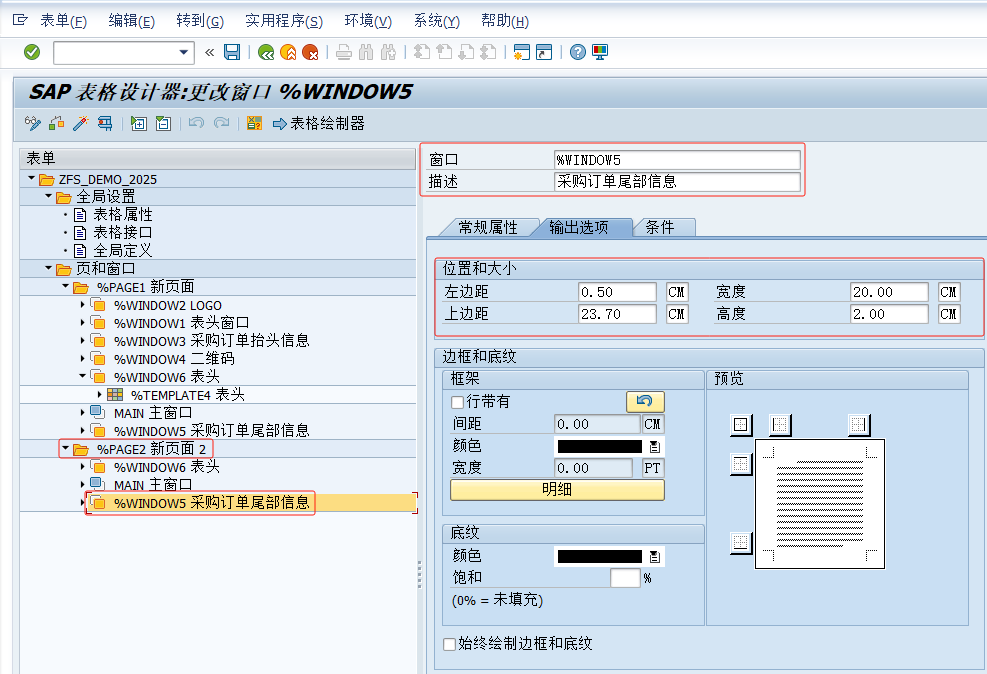Toggle the top border preview button
The height and width of the screenshot is (674, 987).
(741, 464)
